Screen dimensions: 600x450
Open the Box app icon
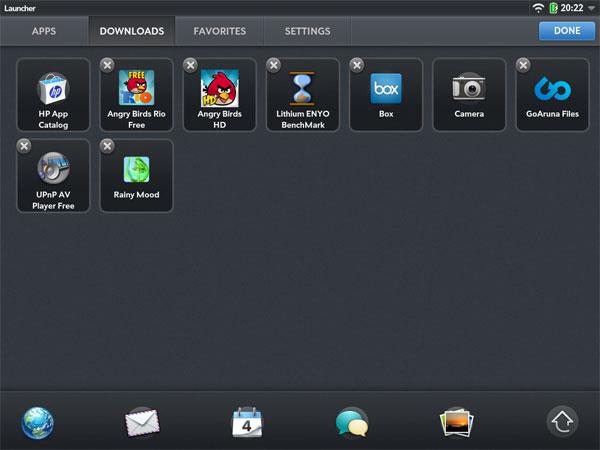386,88
